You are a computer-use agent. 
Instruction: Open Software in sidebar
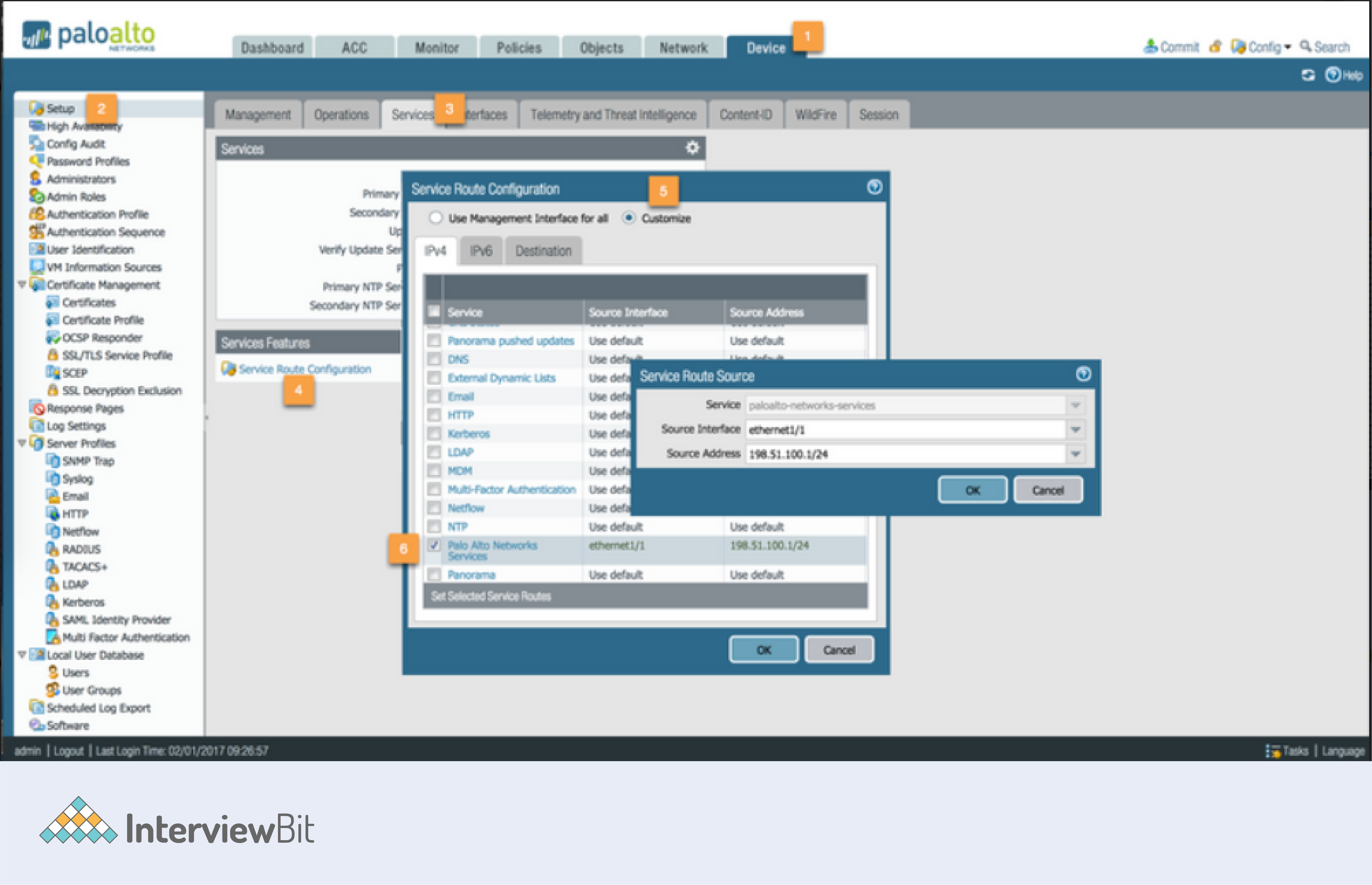(59, 725)
